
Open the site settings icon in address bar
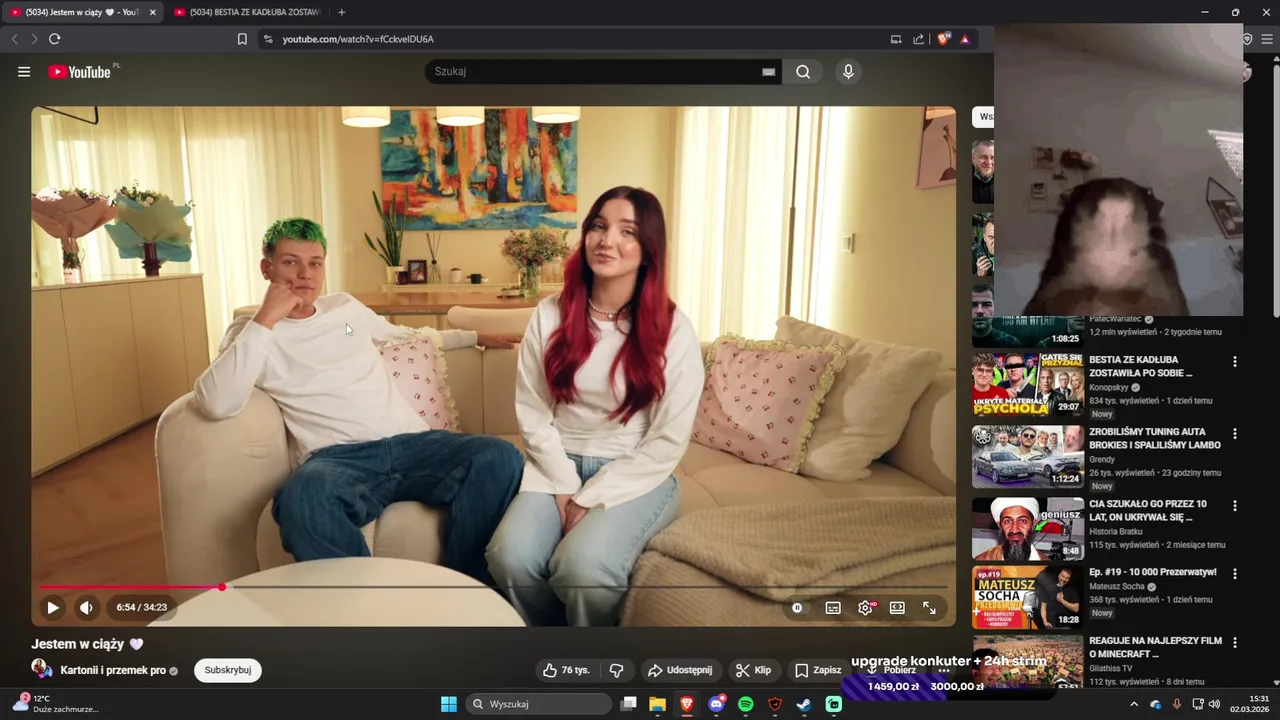click(268, 39)
